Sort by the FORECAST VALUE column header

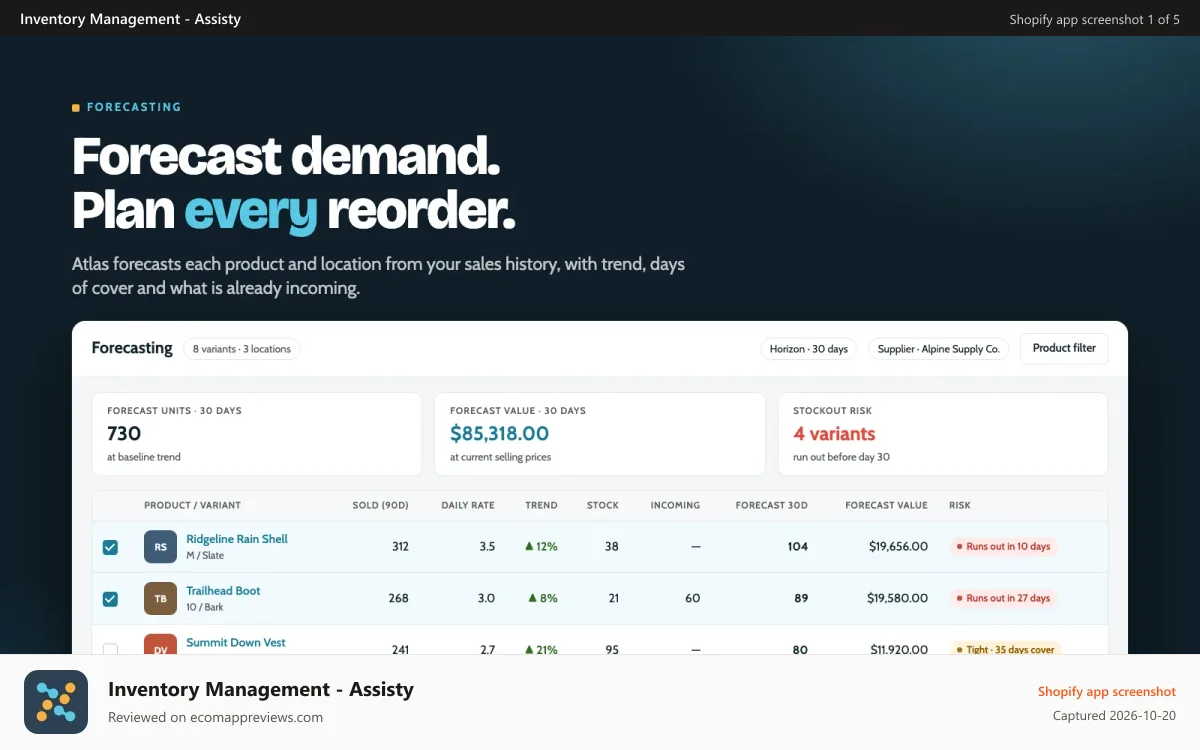886,505
